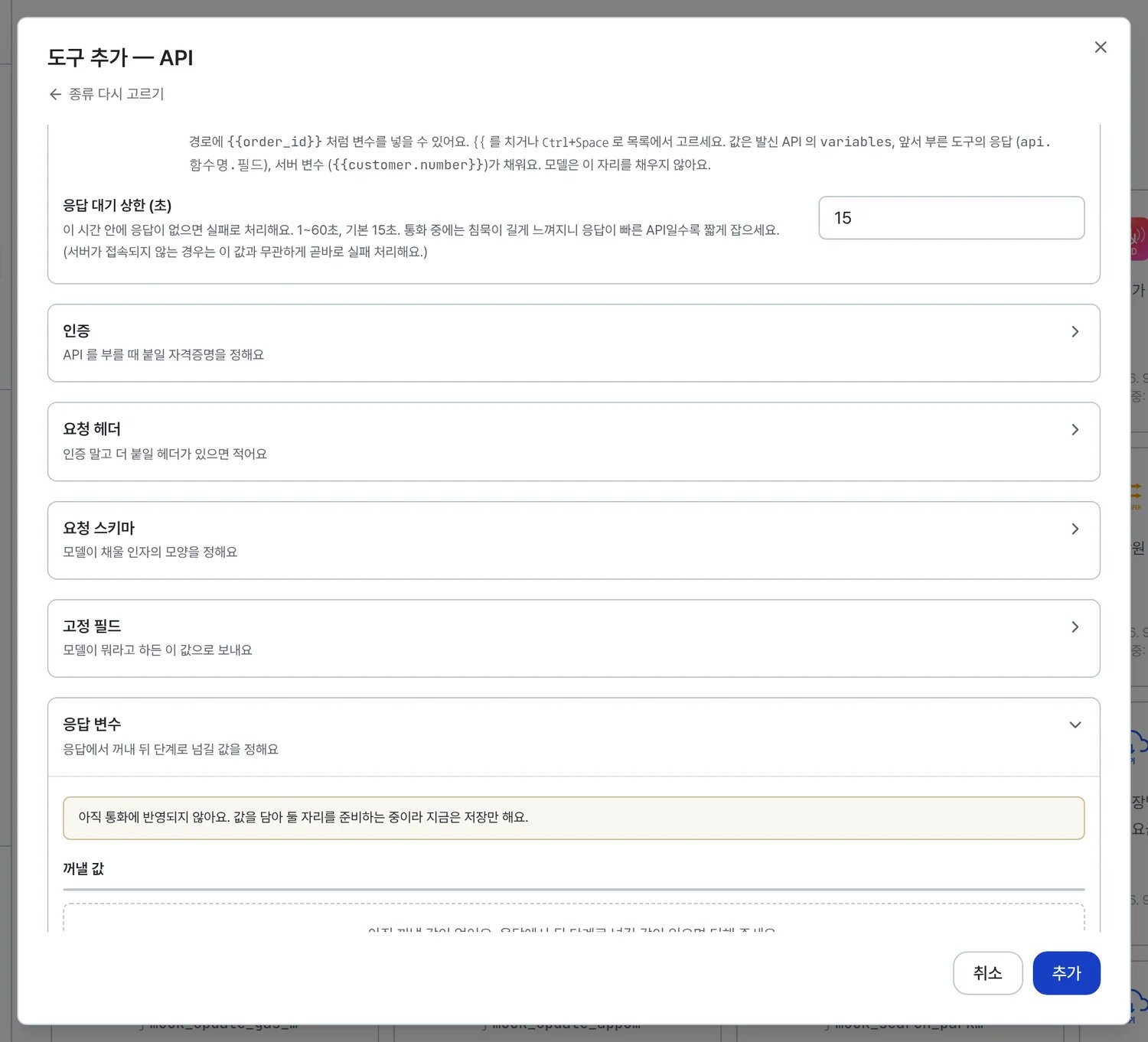Click the 꺼낼 값 label
This screenshot has height=1042, width=1148.
[x=83, y=868]
